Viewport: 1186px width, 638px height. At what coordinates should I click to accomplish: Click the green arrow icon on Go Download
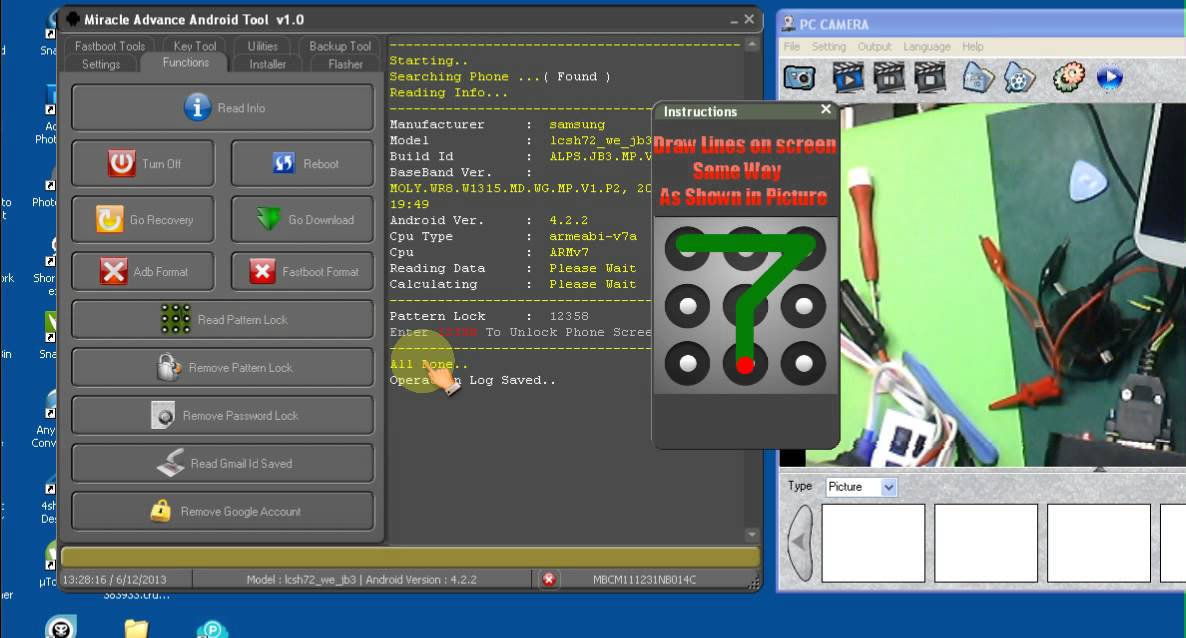pyautogui.click(x=268, y=219)
